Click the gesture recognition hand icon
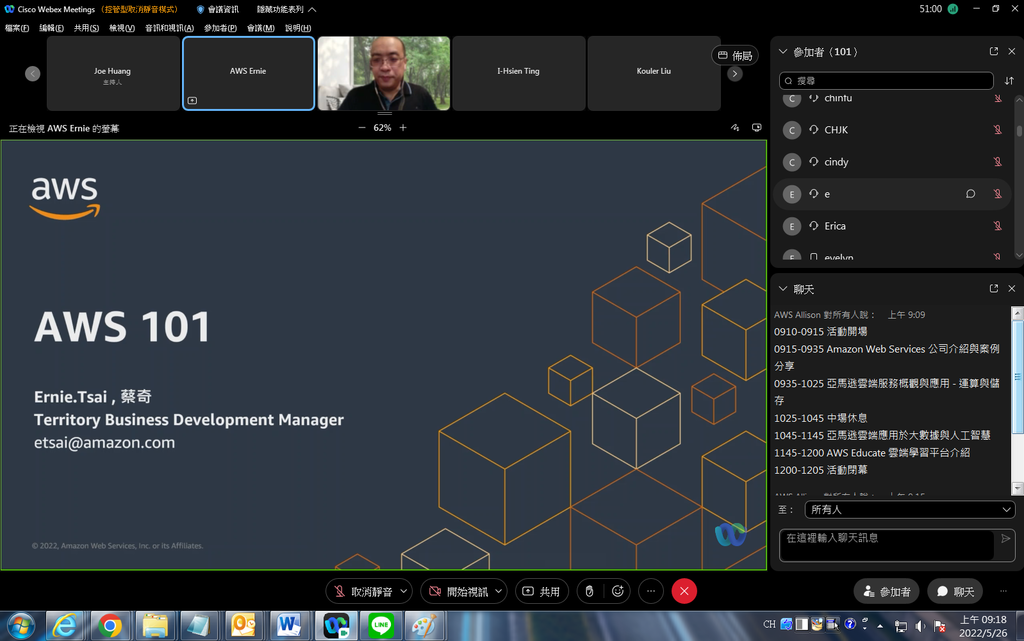1024x641 pixels. coord(589,591)
